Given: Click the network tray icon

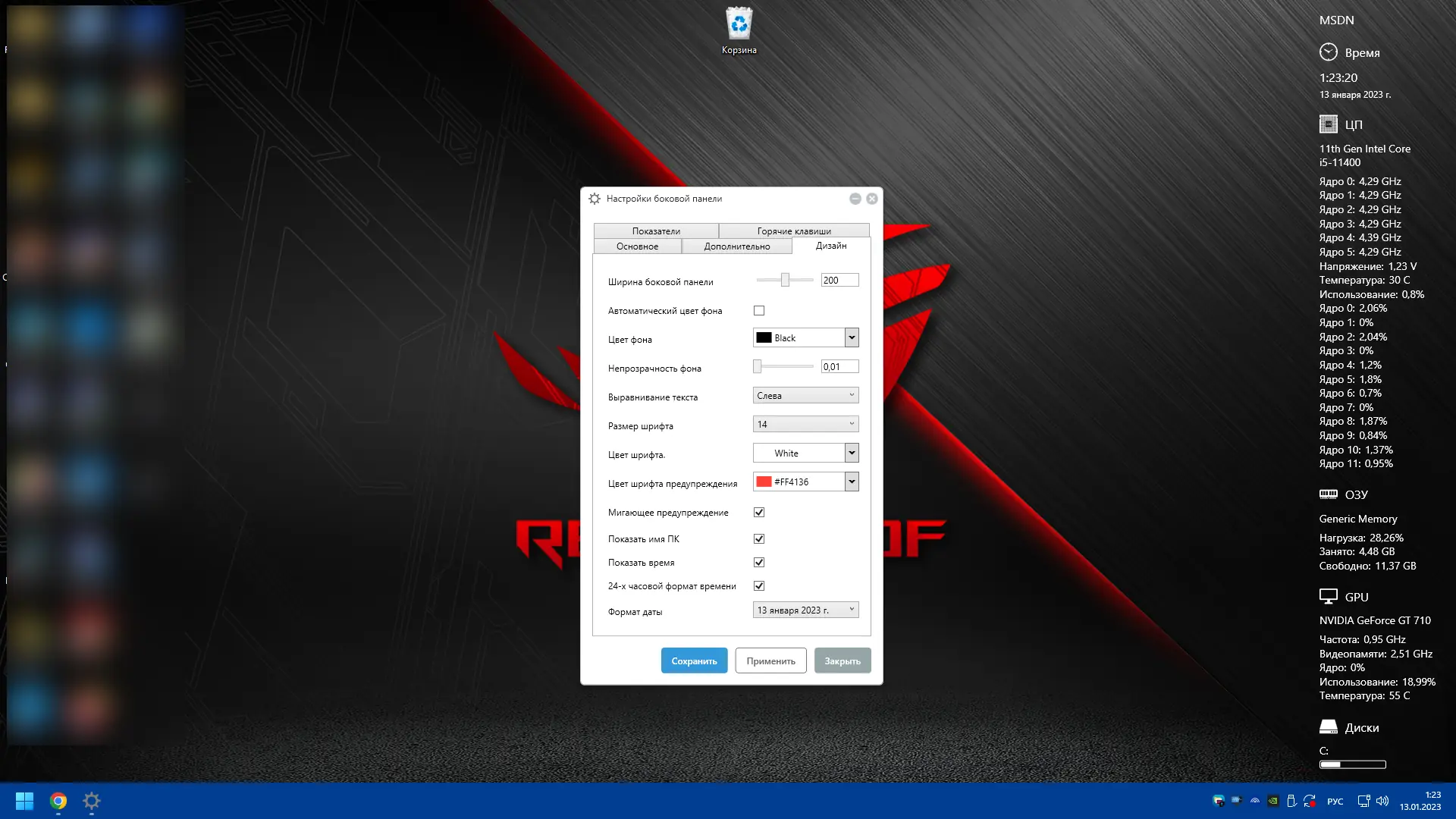Looking at the screenshot, I should (x=1363, y=801).
